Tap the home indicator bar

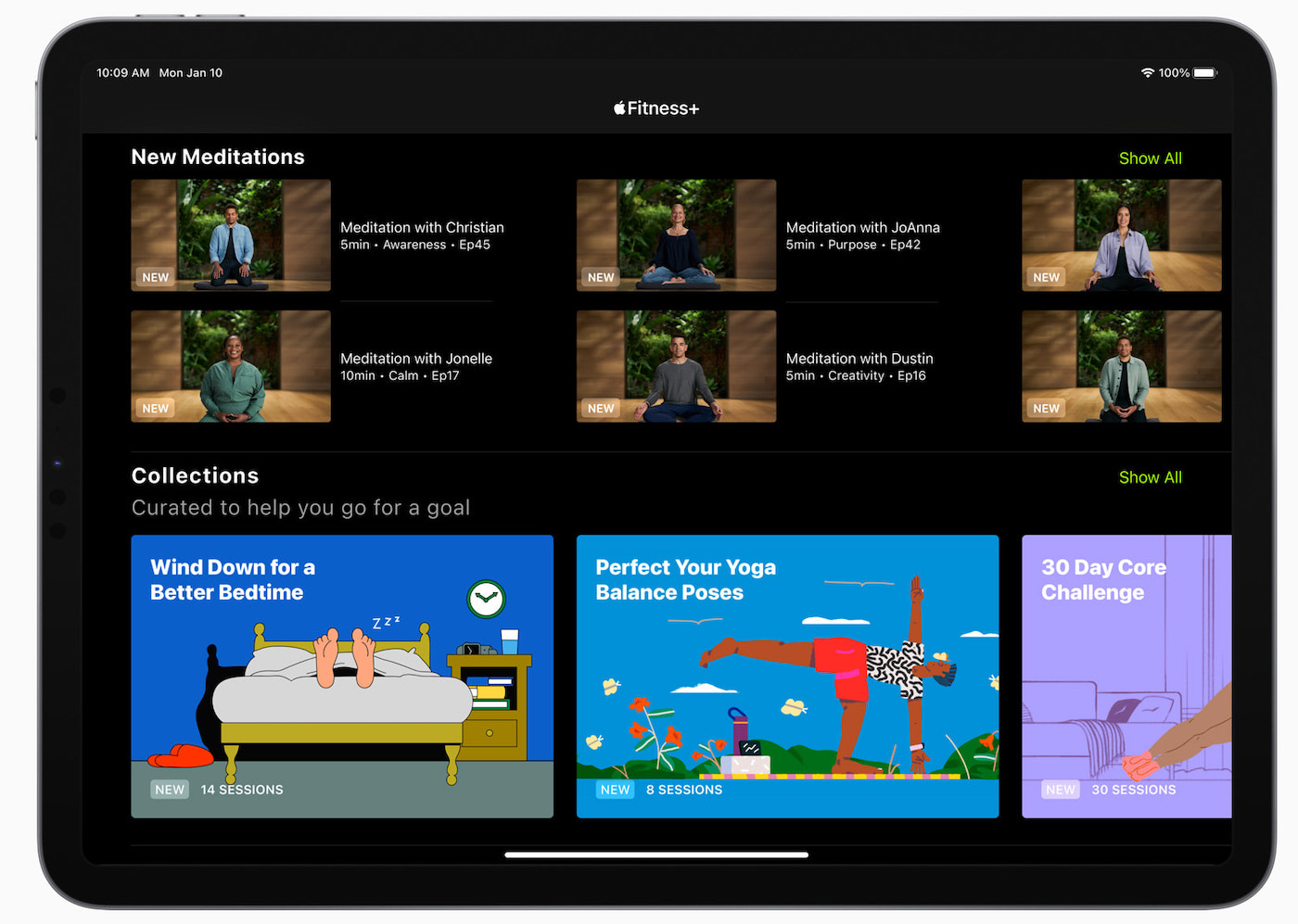[656, 854]
